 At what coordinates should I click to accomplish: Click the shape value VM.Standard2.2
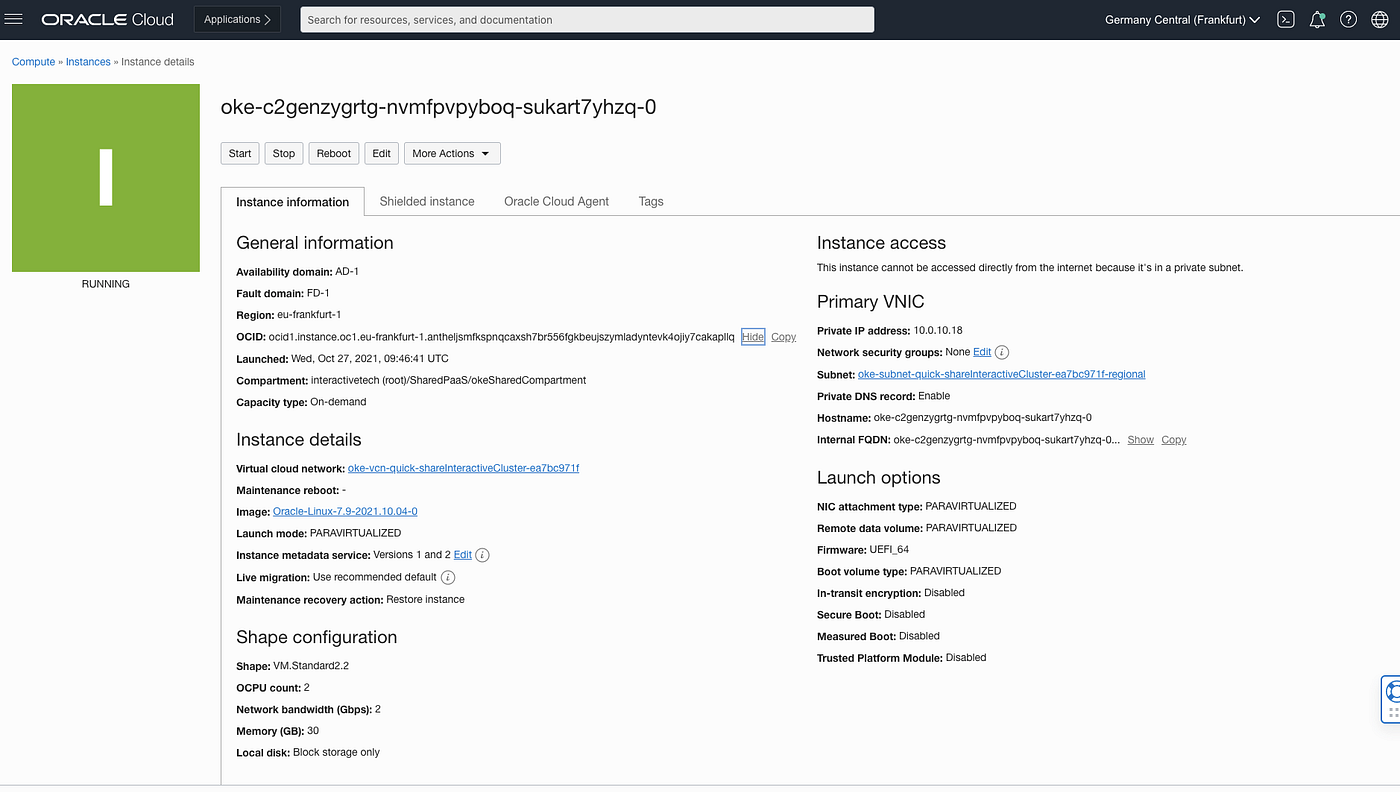[311, 666]
